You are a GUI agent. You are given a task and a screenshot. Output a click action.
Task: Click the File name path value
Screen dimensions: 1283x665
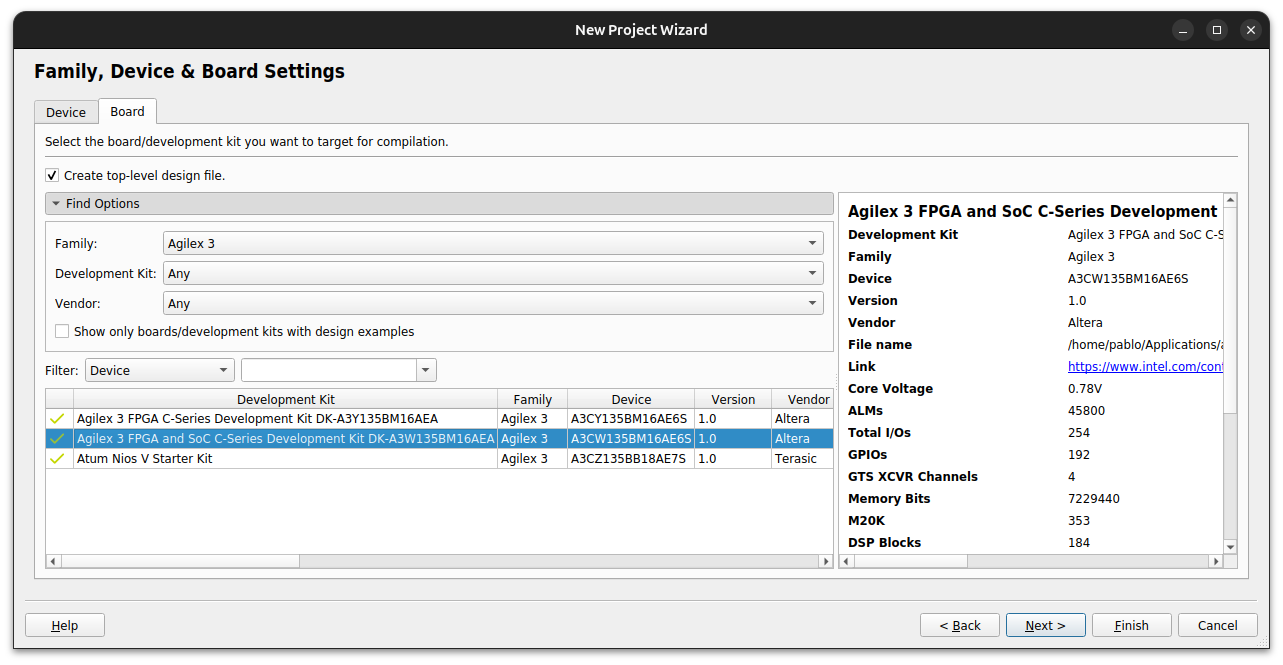tap(1146, 345)
